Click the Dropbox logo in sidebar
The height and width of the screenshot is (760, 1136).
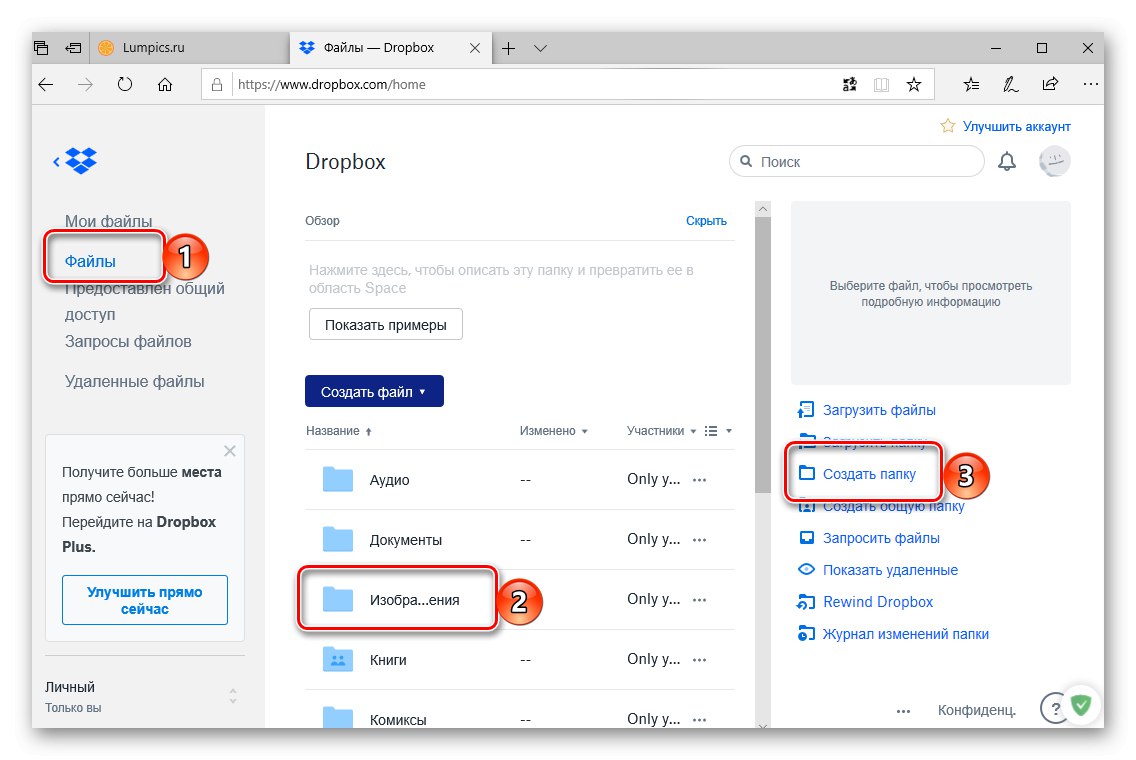81,161
